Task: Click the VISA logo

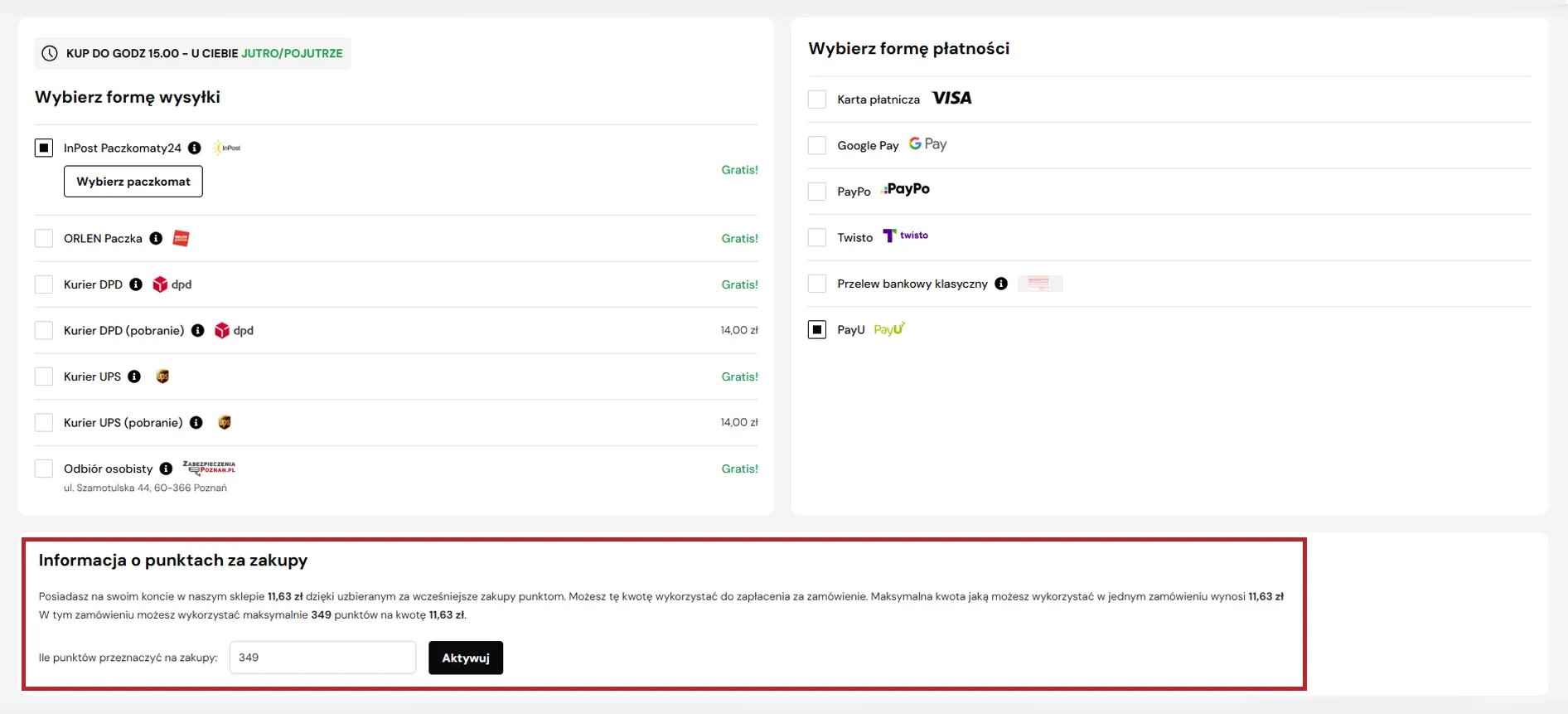Action: [x=951, y=98]
